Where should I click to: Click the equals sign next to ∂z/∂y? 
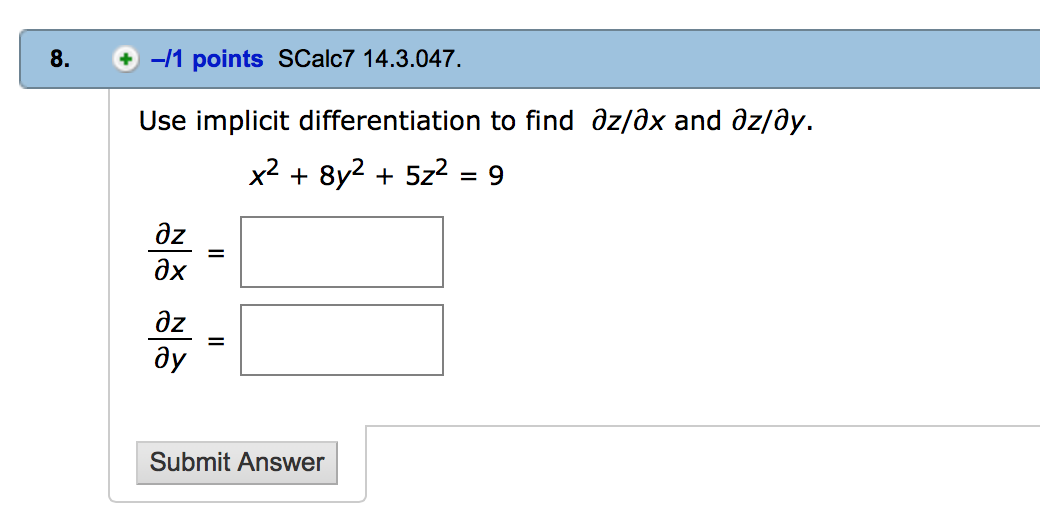216,341
